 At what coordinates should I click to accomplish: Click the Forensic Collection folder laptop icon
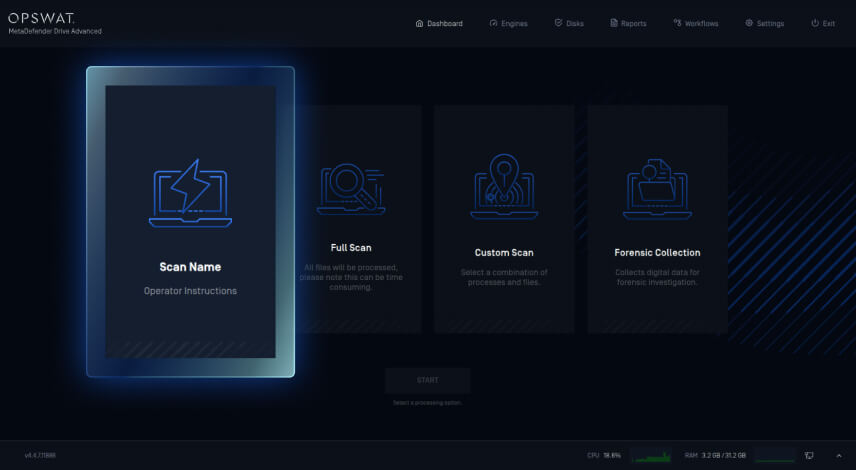click(x=657, y=189)
